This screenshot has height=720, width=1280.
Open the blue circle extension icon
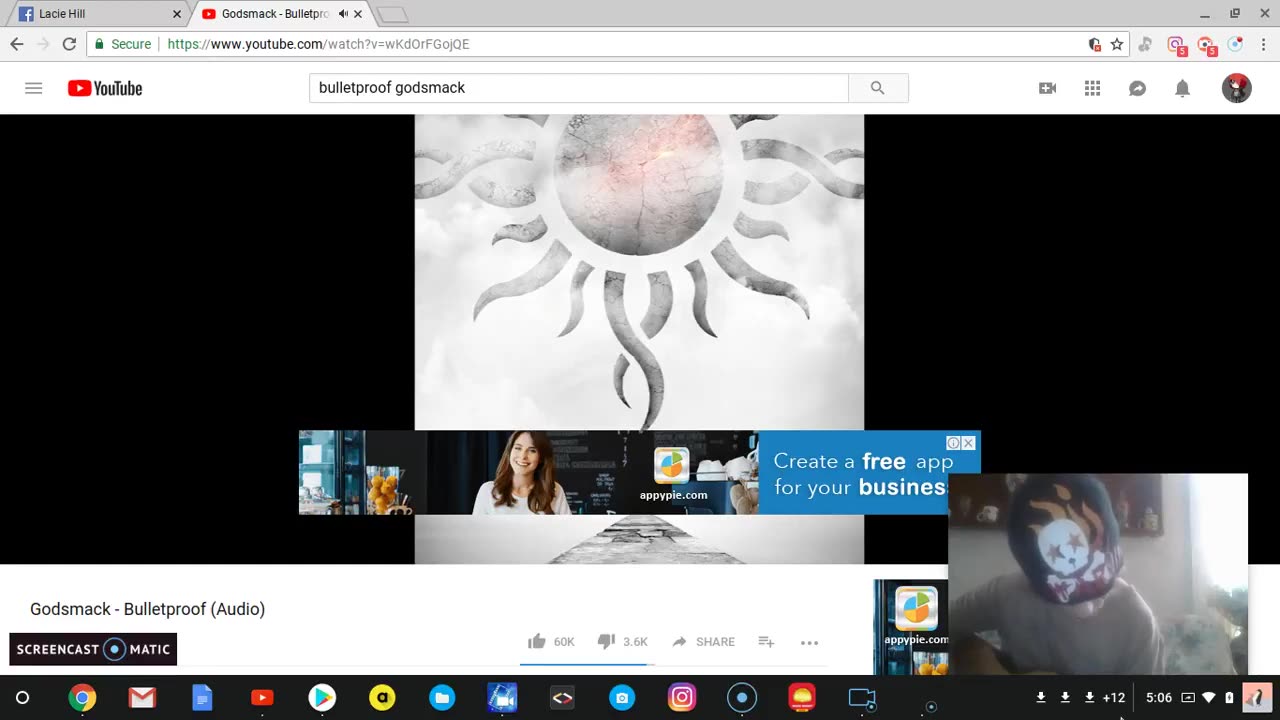pyautogui.click(x=1236, y=44)
